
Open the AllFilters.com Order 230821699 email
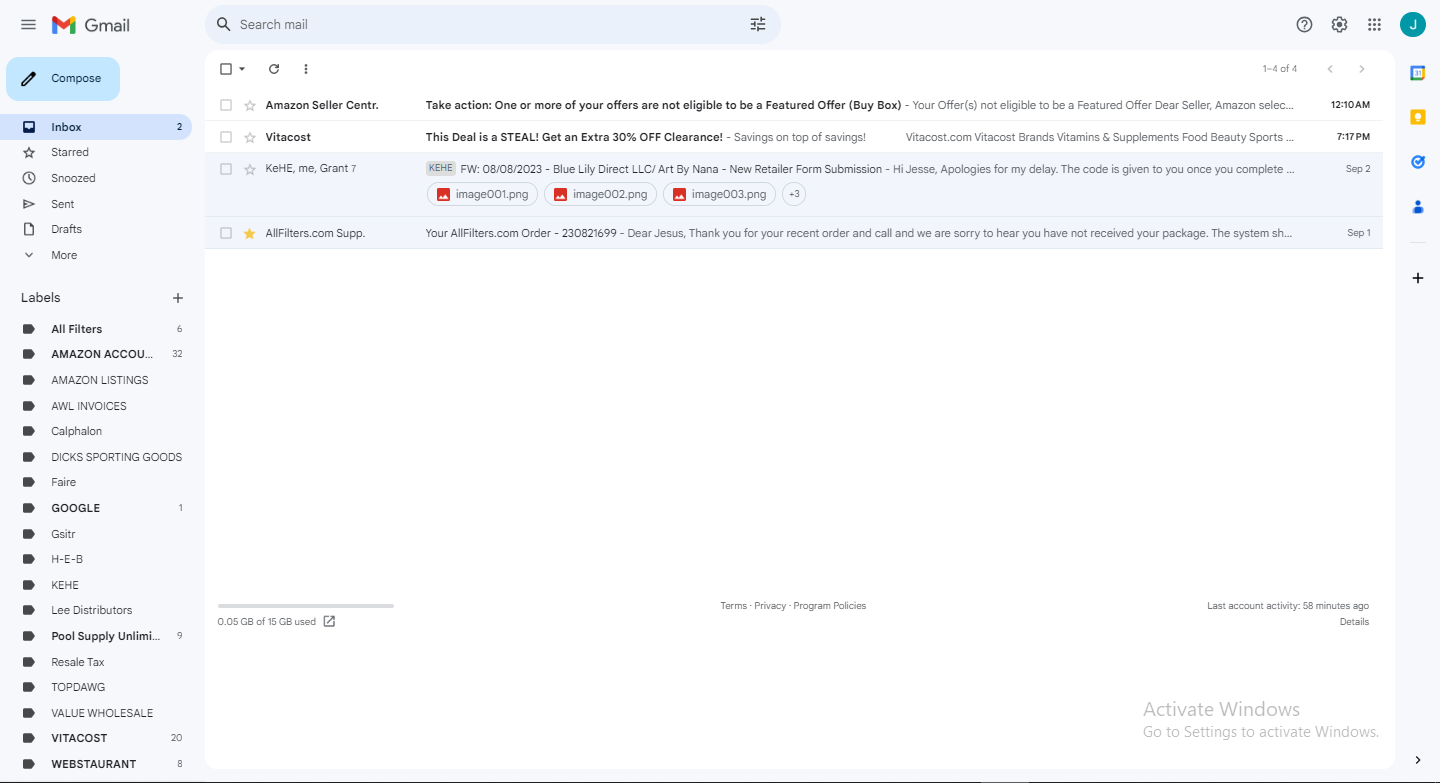[794, 233]
